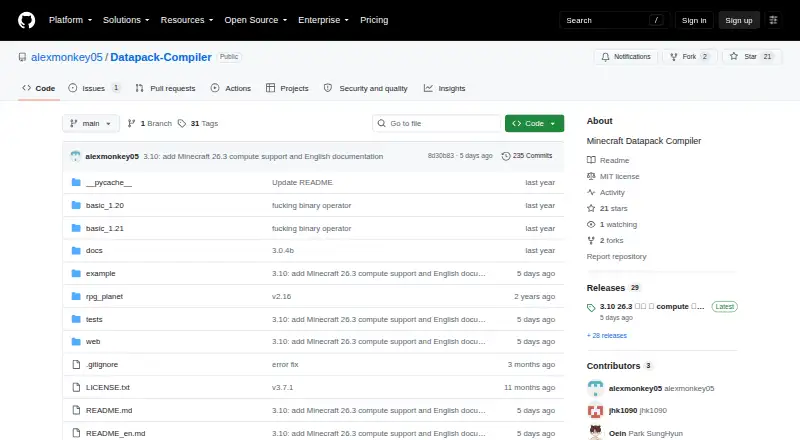Open the main branch selector dropdown
Screen dimensions: 800x440
click(91, 124)
